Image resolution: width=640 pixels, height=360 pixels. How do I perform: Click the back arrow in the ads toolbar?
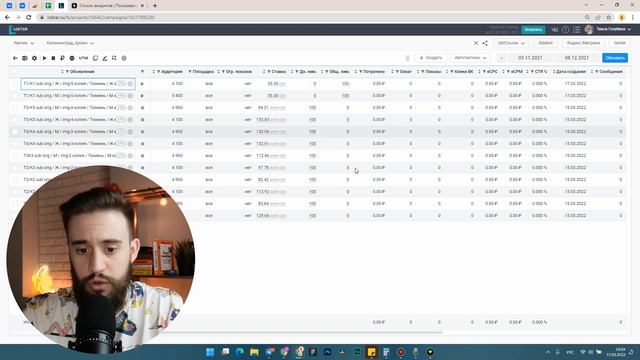point(15,58)
